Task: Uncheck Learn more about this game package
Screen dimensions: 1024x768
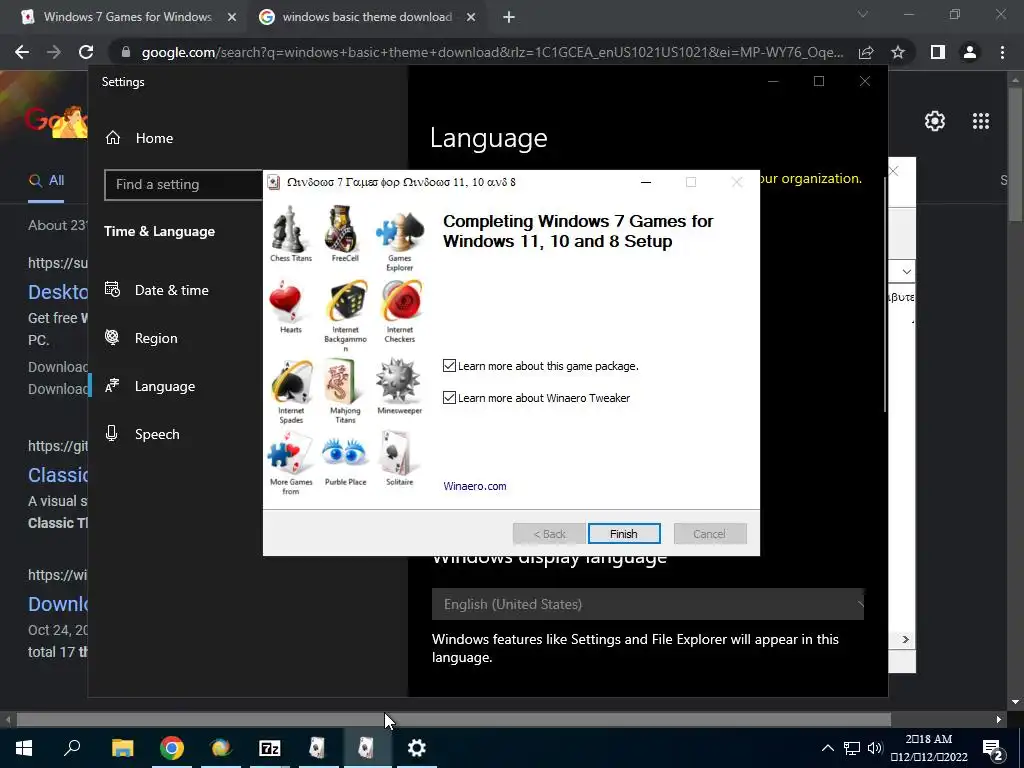Action: coord(449,366)
